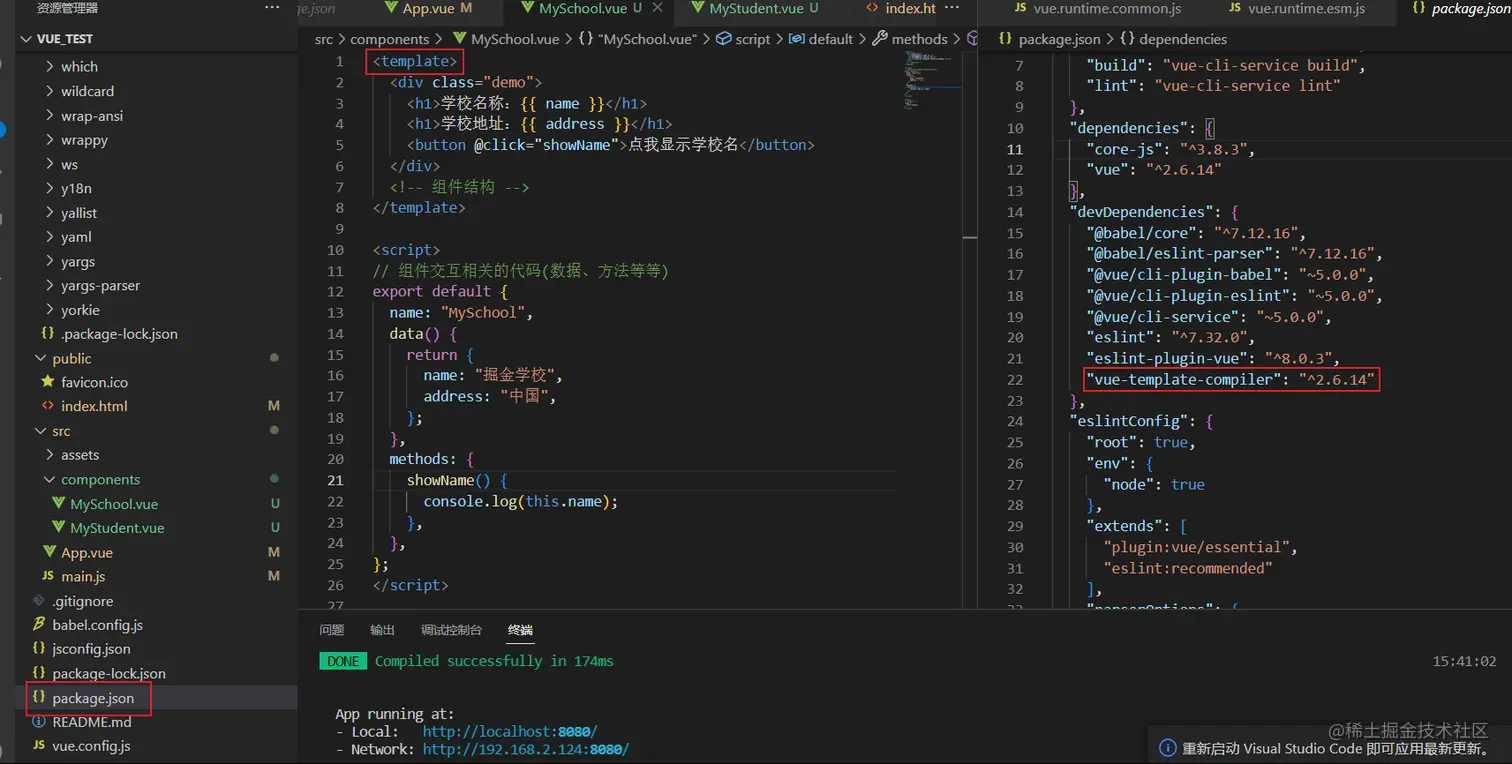Screen dimensions: 1512x764
Task: Open Explorer's more actions ellipsis menu
Action: (x=273, y=8)
